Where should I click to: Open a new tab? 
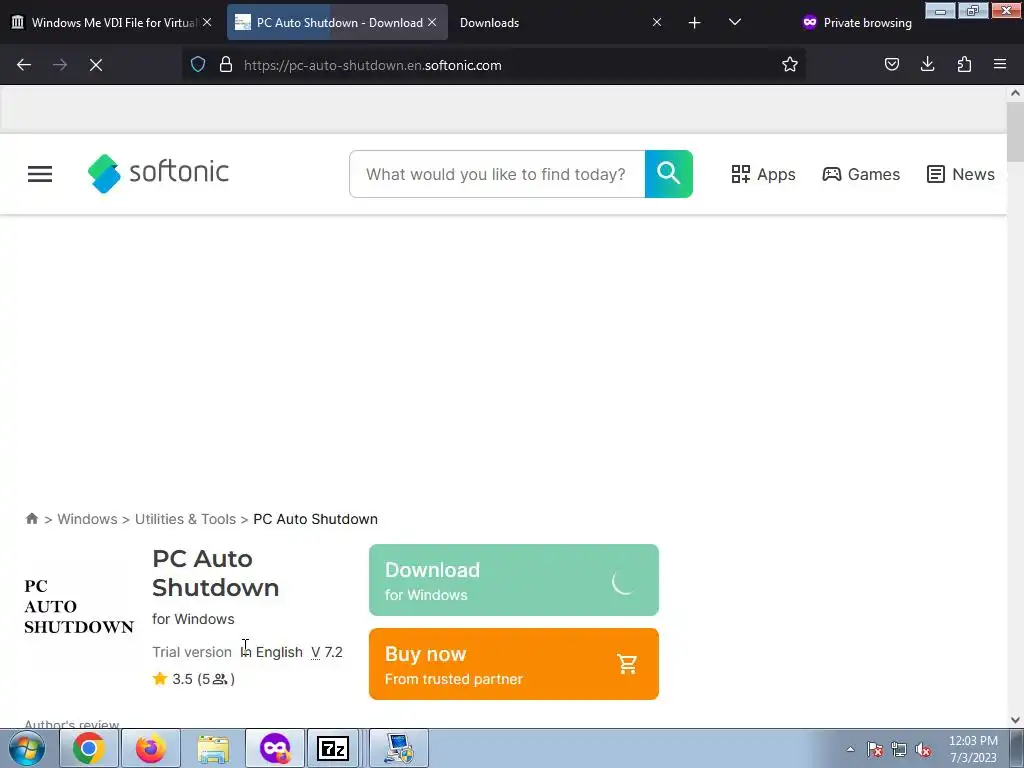(x=694, y=23)
